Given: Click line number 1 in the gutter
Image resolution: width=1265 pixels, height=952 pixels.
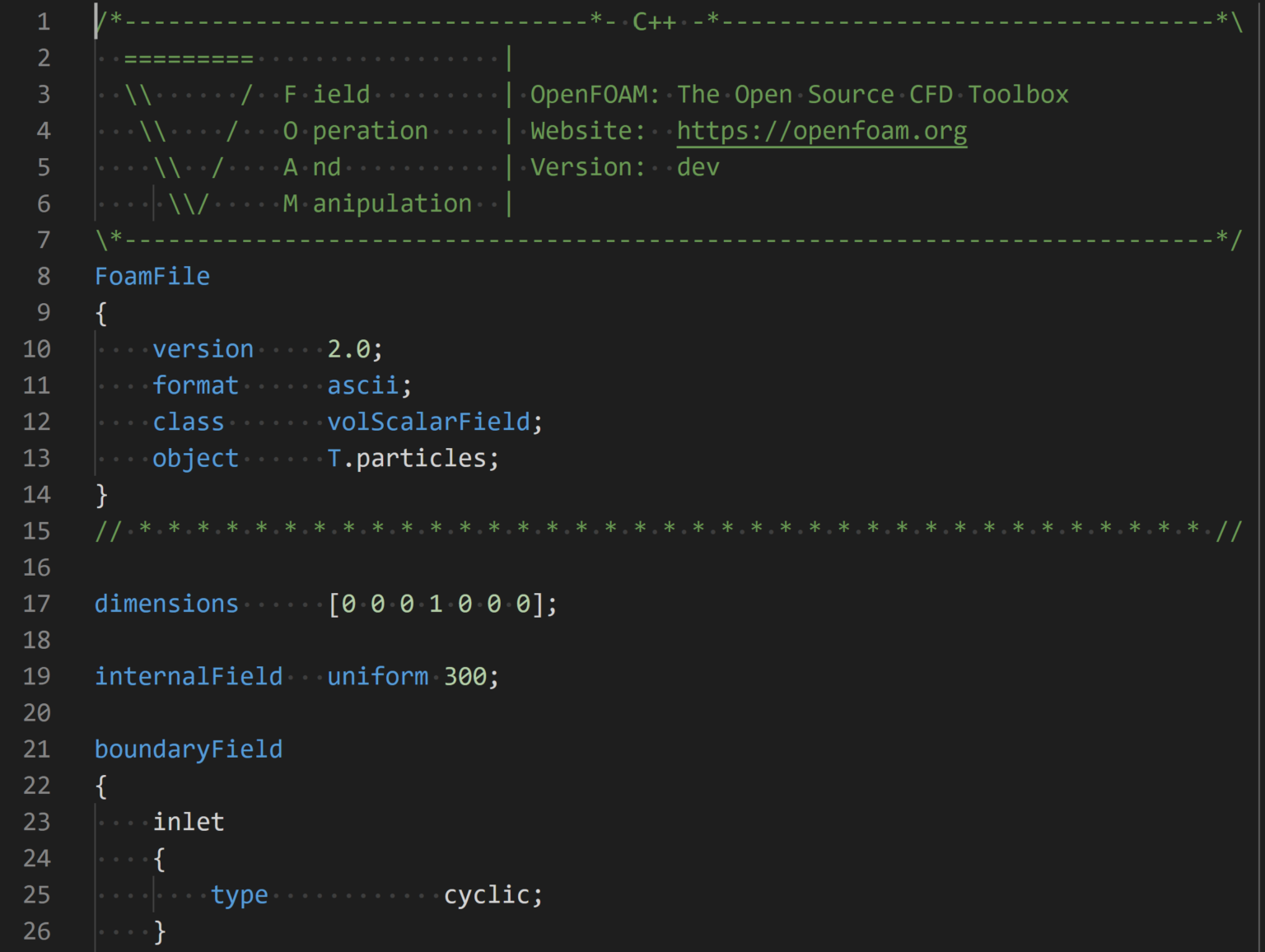Looking at the screenshot, I should (x=41, y=21).
